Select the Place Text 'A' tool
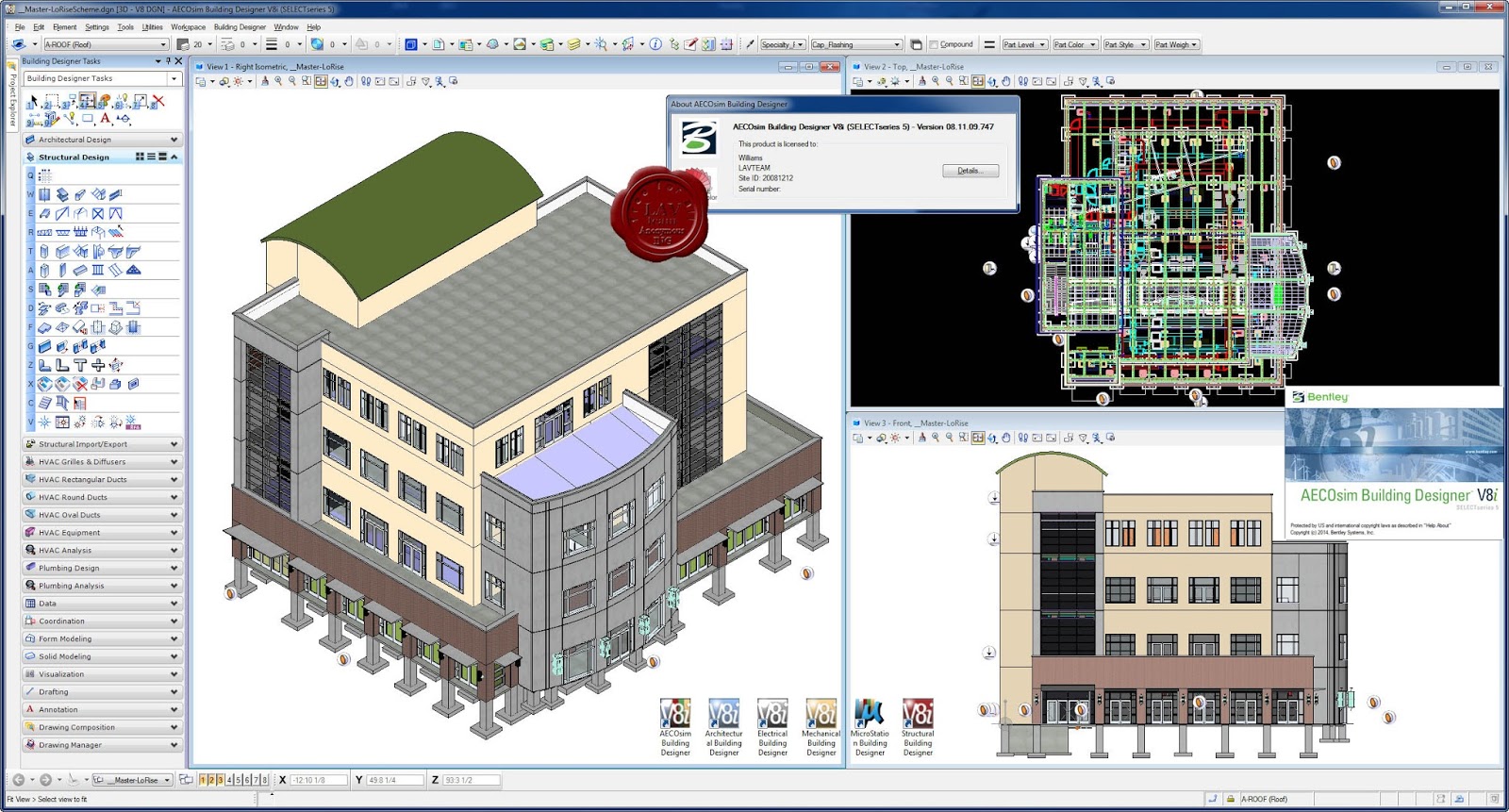Screen dimensions: 1509x812 (106, 119)
